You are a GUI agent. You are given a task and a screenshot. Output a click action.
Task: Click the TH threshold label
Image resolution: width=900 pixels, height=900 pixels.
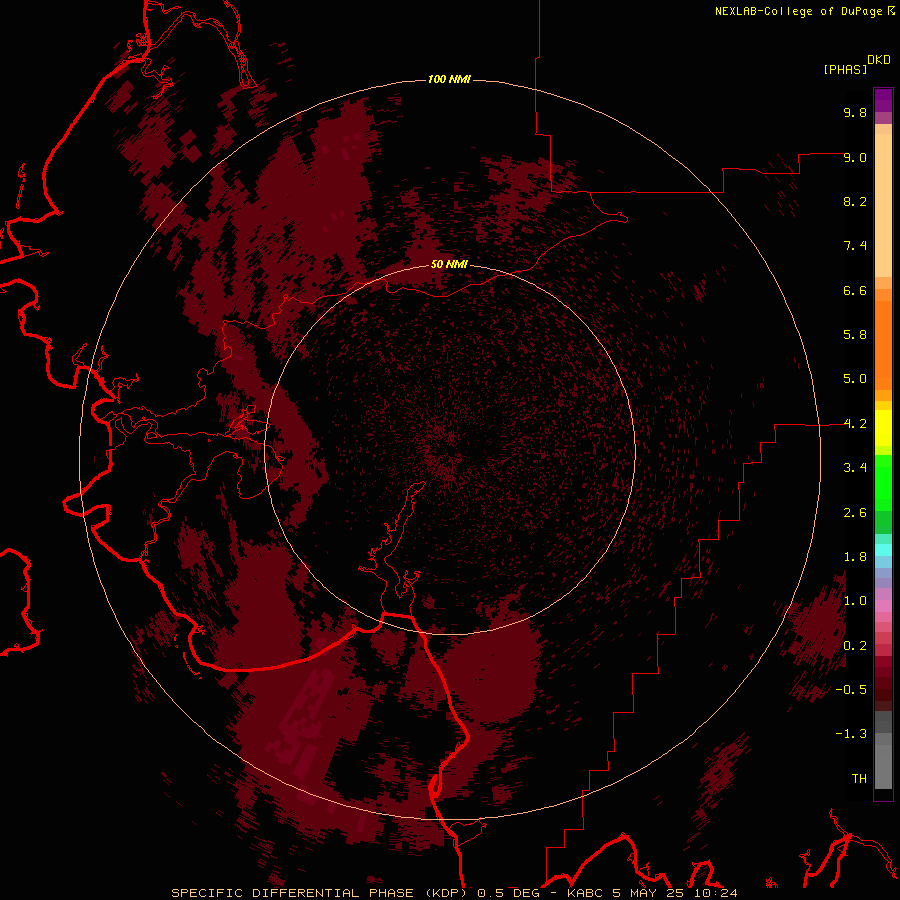859,779
